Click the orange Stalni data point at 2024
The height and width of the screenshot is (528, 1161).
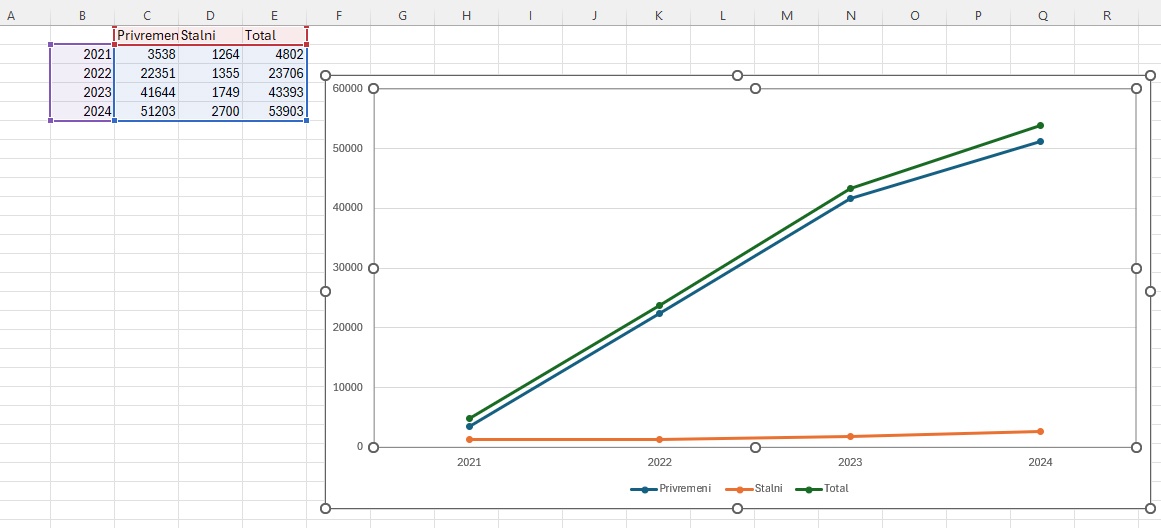[1040, 431]
